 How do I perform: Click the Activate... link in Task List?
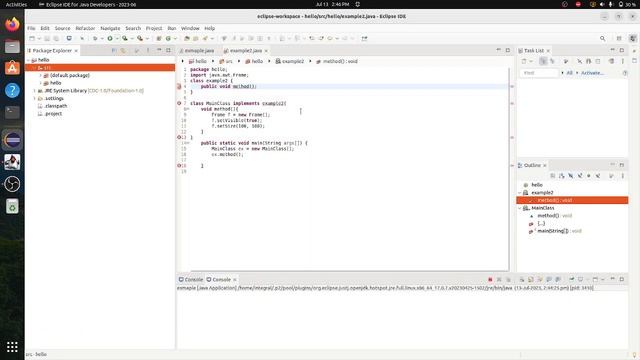pyautogui.click(x=592, y=73)
